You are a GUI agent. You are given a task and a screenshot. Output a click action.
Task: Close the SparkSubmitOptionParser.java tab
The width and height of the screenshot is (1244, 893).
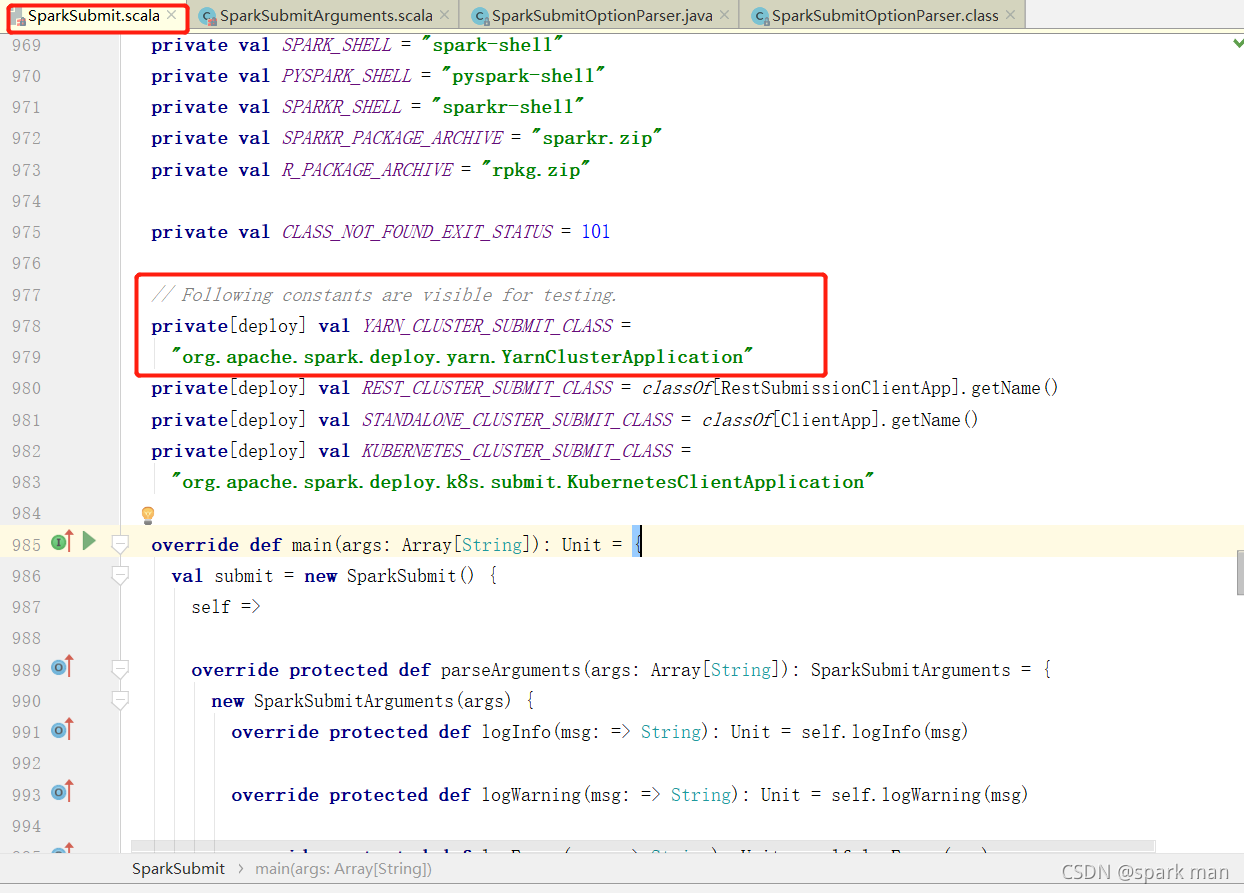tap(725, 16)
